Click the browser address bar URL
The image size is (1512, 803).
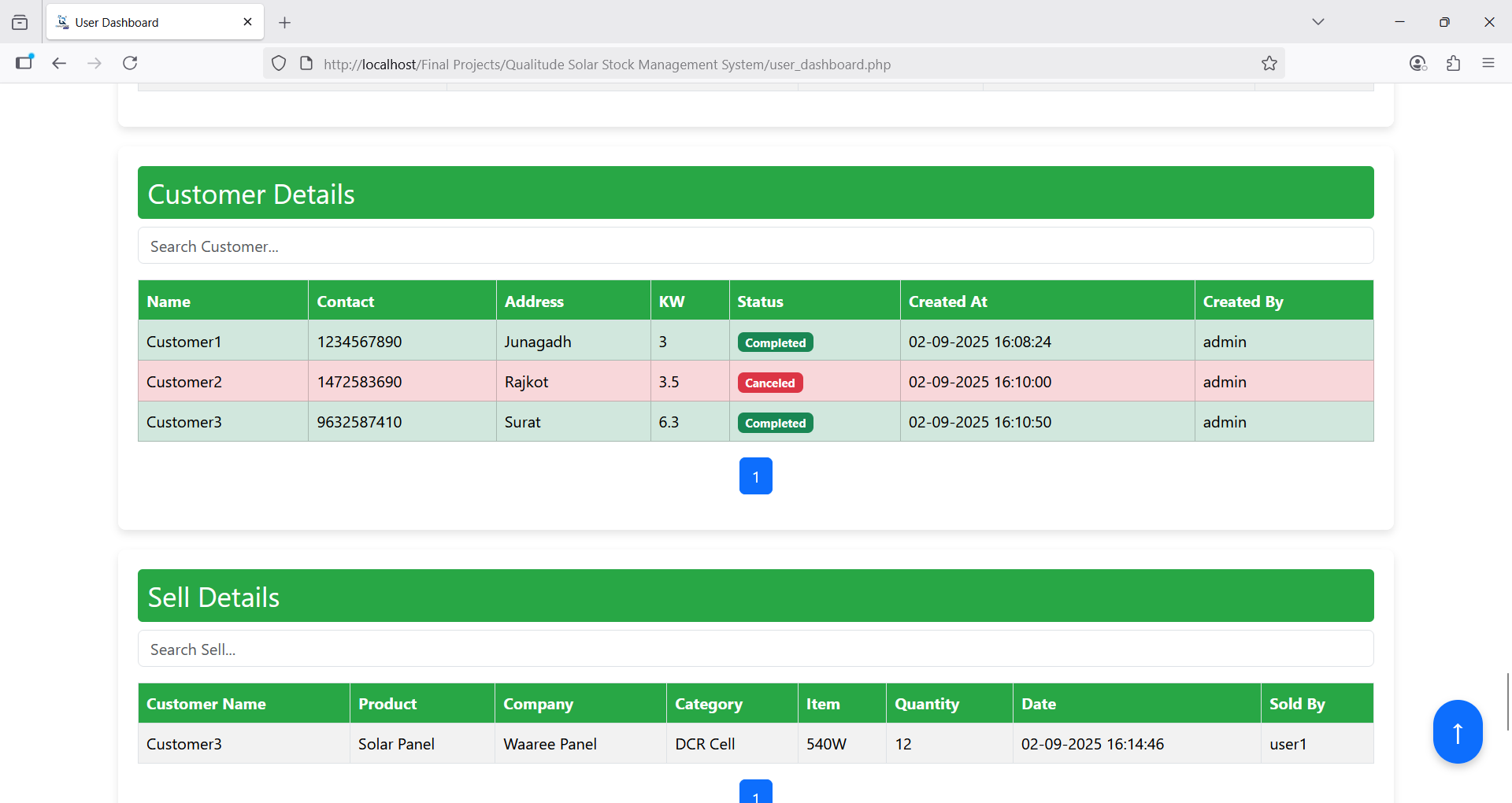pos(606,65)
